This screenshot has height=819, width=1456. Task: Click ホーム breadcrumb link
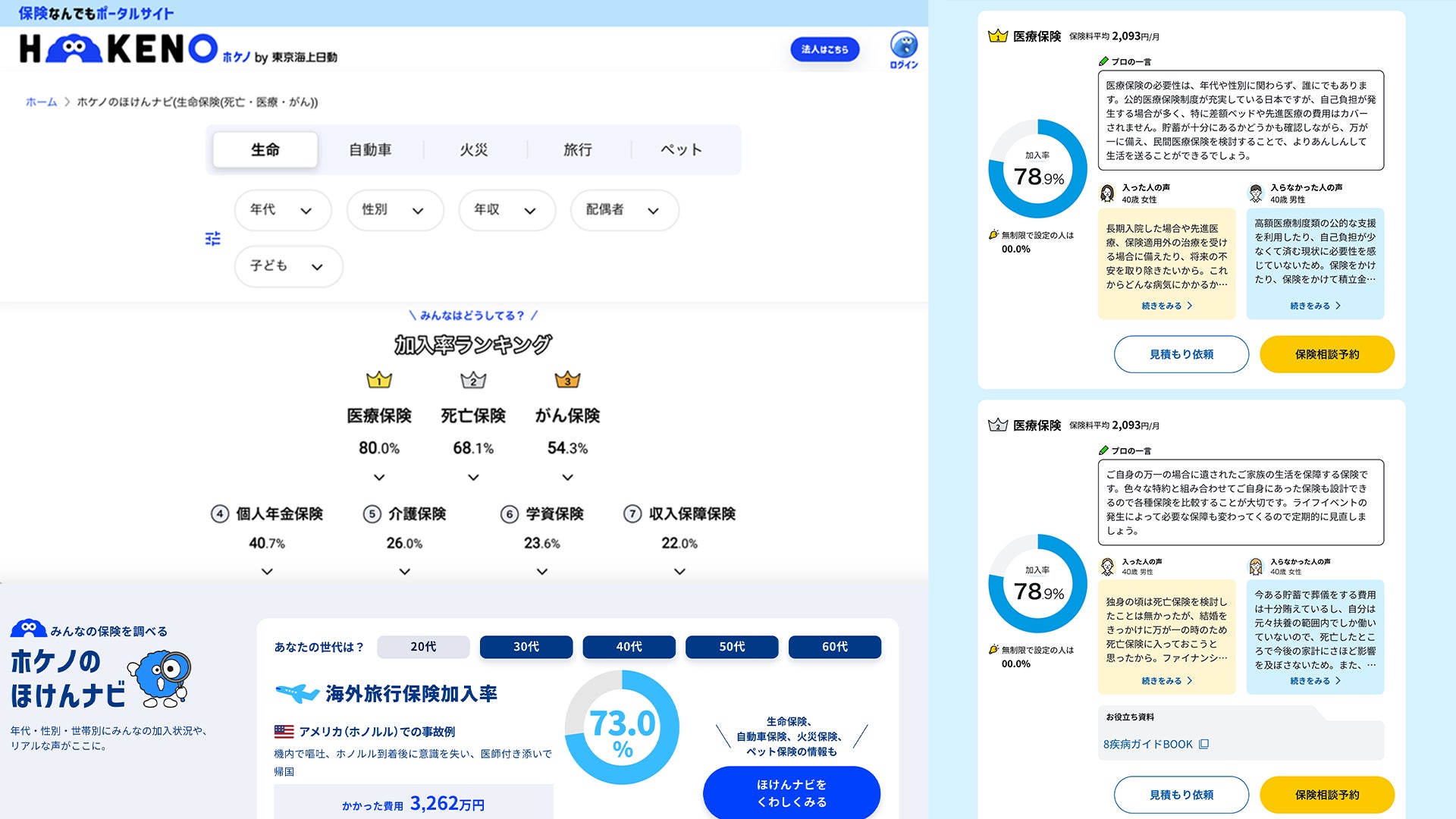click(x=41, y=102)
